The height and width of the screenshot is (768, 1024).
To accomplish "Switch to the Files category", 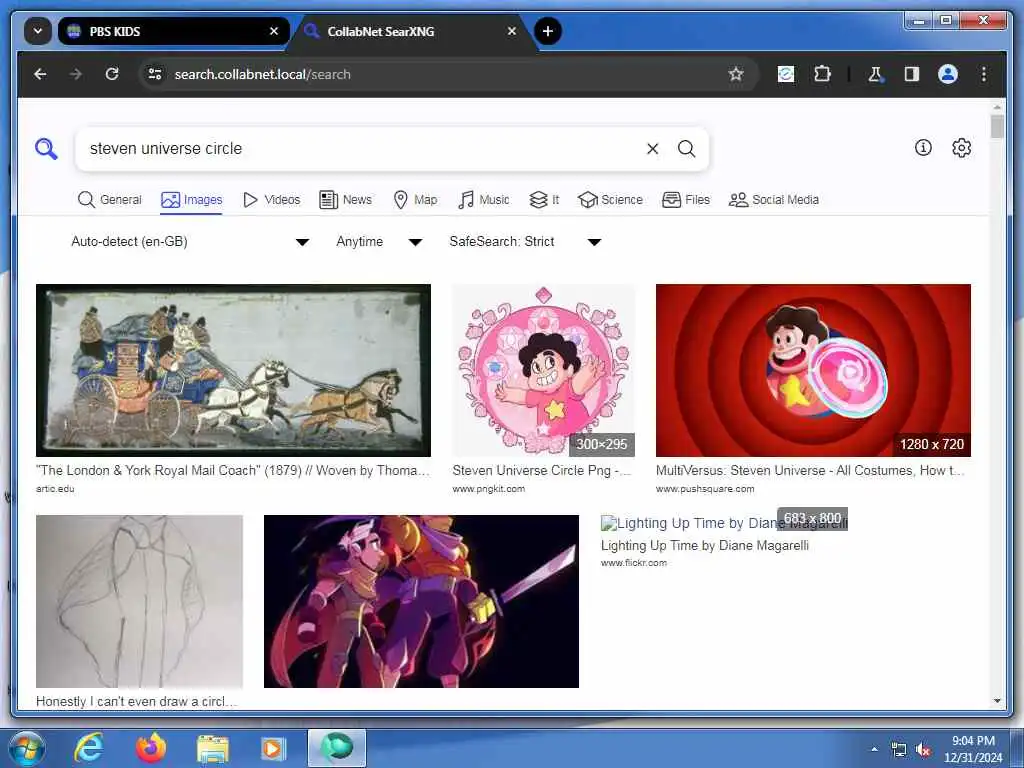I will click(x=686, y=200).
